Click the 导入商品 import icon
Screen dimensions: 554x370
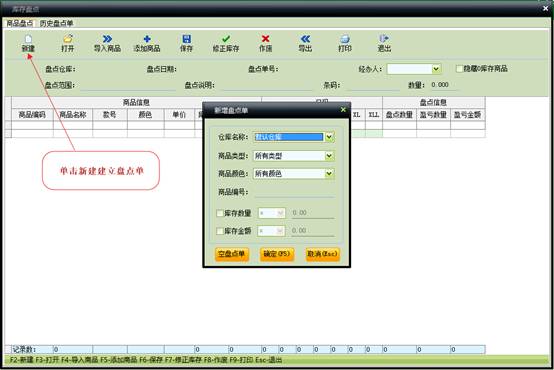(107, 43)
